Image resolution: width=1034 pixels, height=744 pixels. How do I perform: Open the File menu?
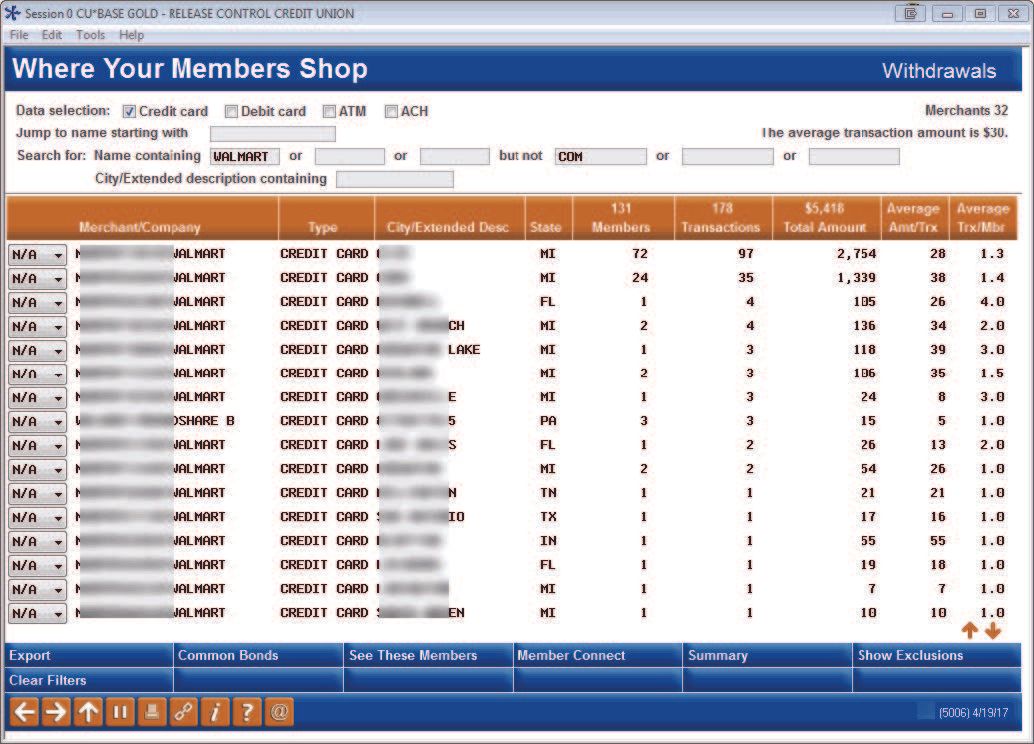click(x=19, y=35)
